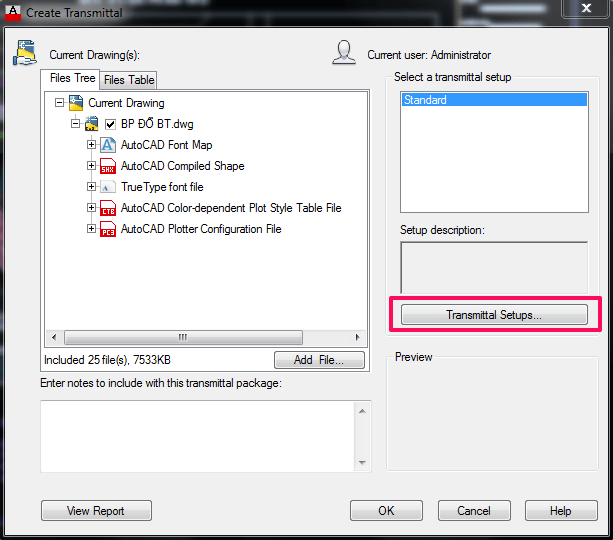Click the AutoCAD Compiled Shape SHX icon
The image size is (613, 540).
coord(108,166)
